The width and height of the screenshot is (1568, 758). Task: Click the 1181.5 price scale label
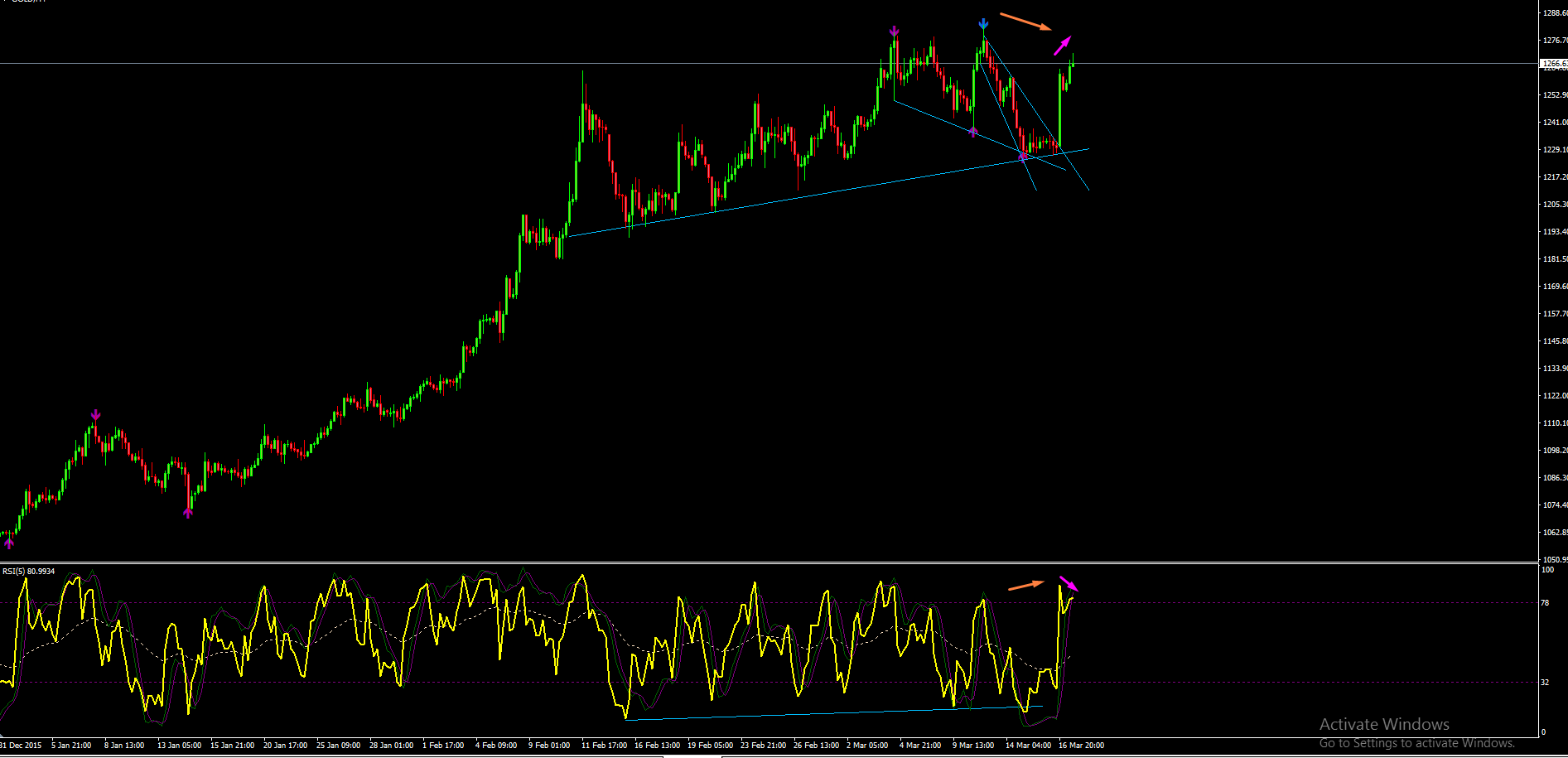(1555, 259)
